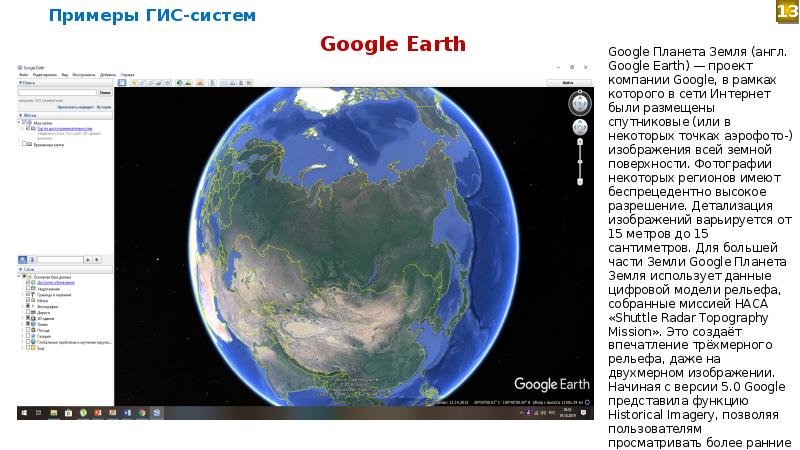Toggle the Дороги layer checkbox

(x=27, y=312)
